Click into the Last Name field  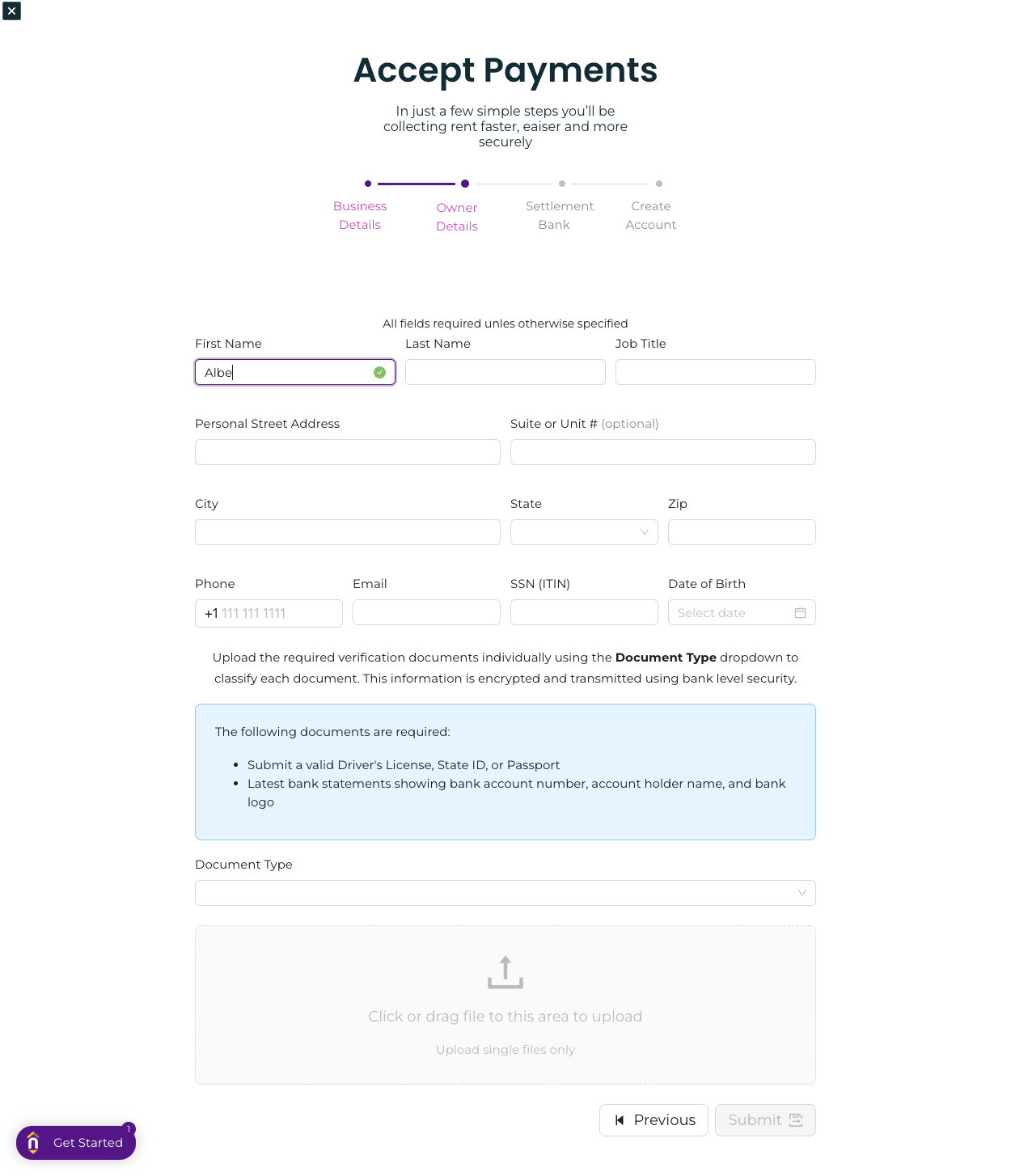click(505, 372)
